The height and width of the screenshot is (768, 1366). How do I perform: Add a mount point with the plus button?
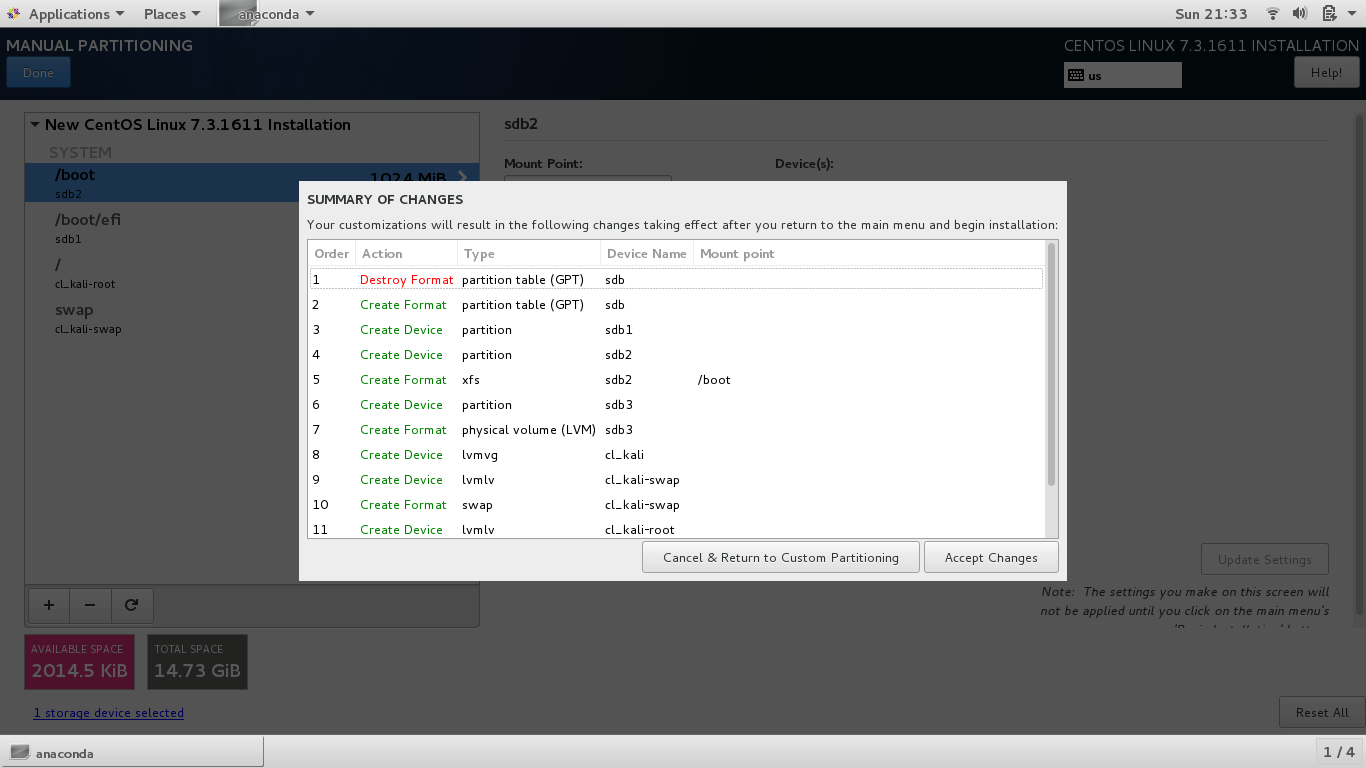tap(49, 605)
